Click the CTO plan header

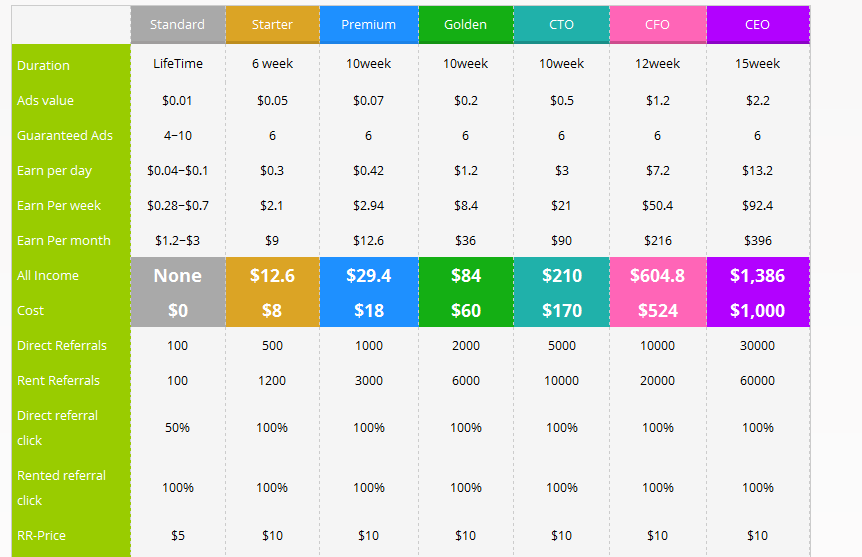coord(561,24)
